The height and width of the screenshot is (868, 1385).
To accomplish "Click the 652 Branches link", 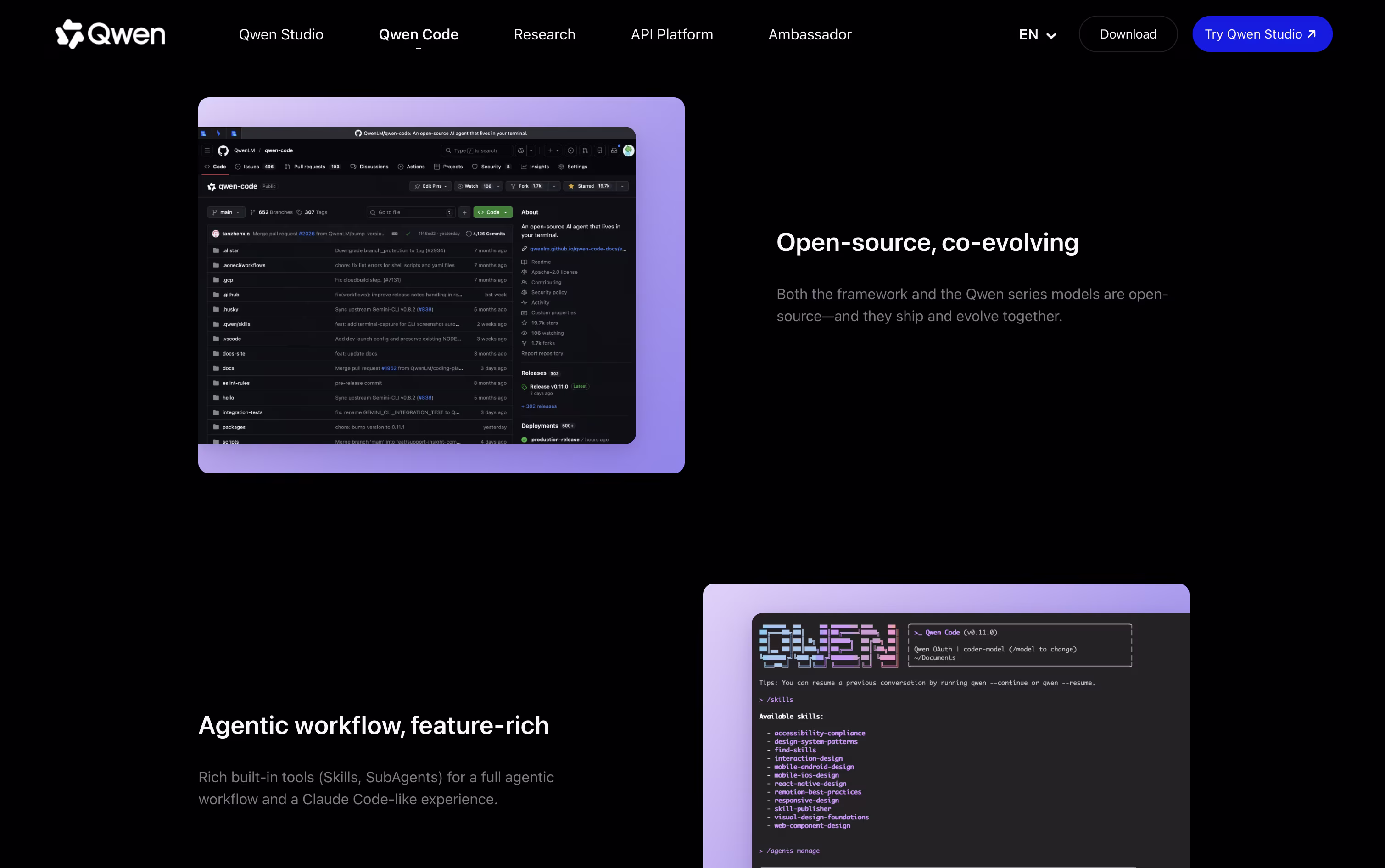I will 271,212.
